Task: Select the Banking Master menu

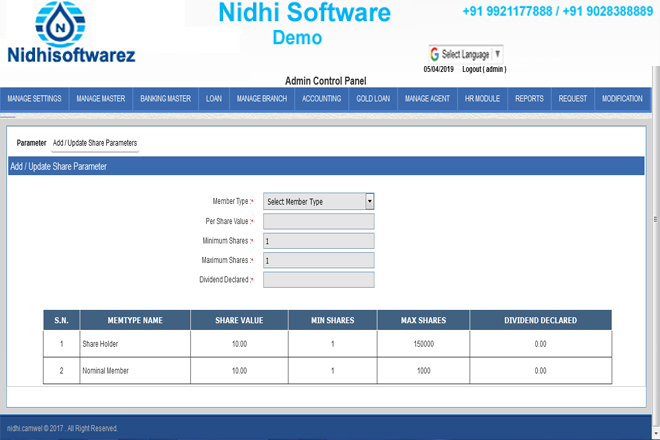Action: [x=166, y=99]
